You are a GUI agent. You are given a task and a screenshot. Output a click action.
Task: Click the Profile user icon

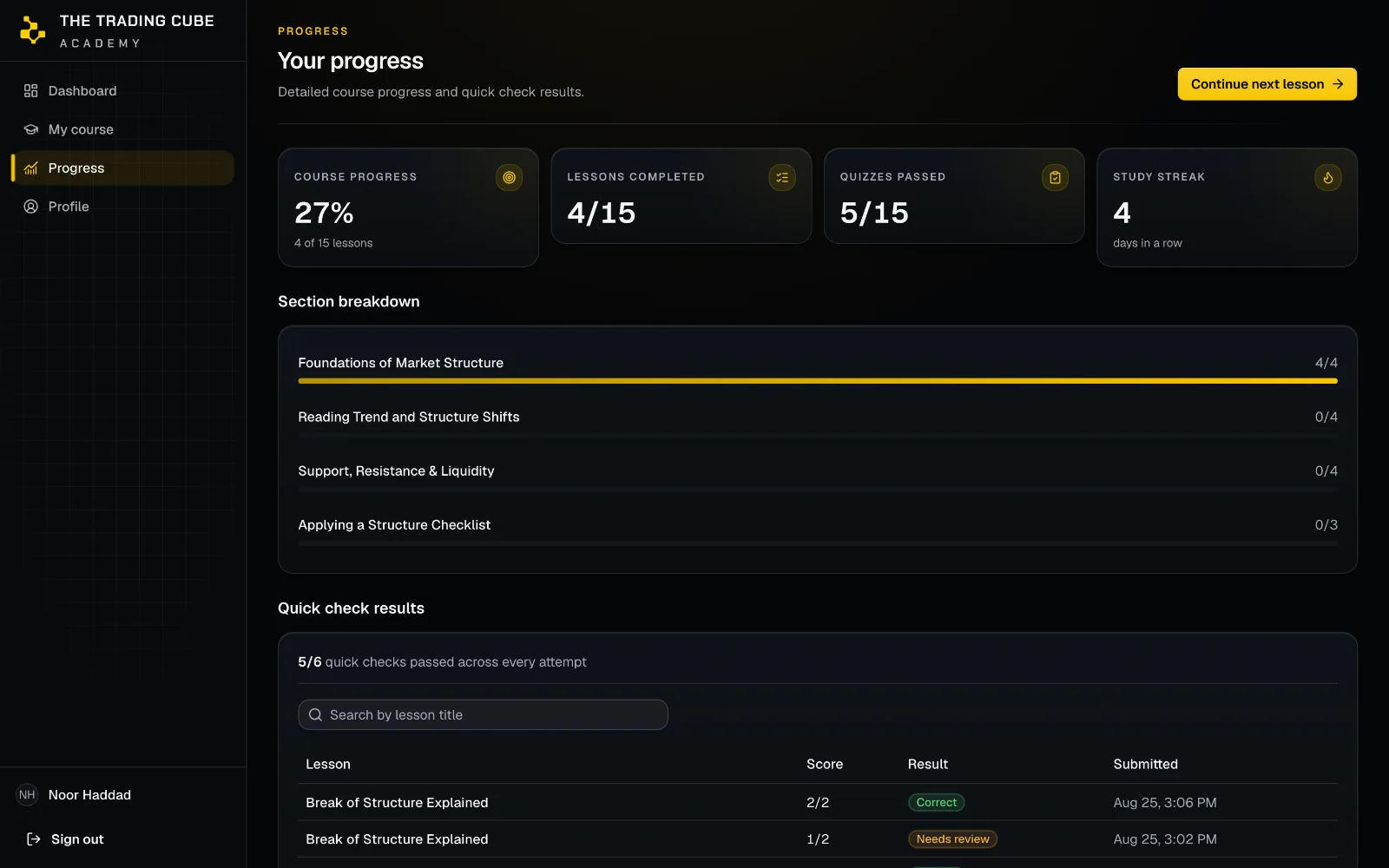click(31, 207)
